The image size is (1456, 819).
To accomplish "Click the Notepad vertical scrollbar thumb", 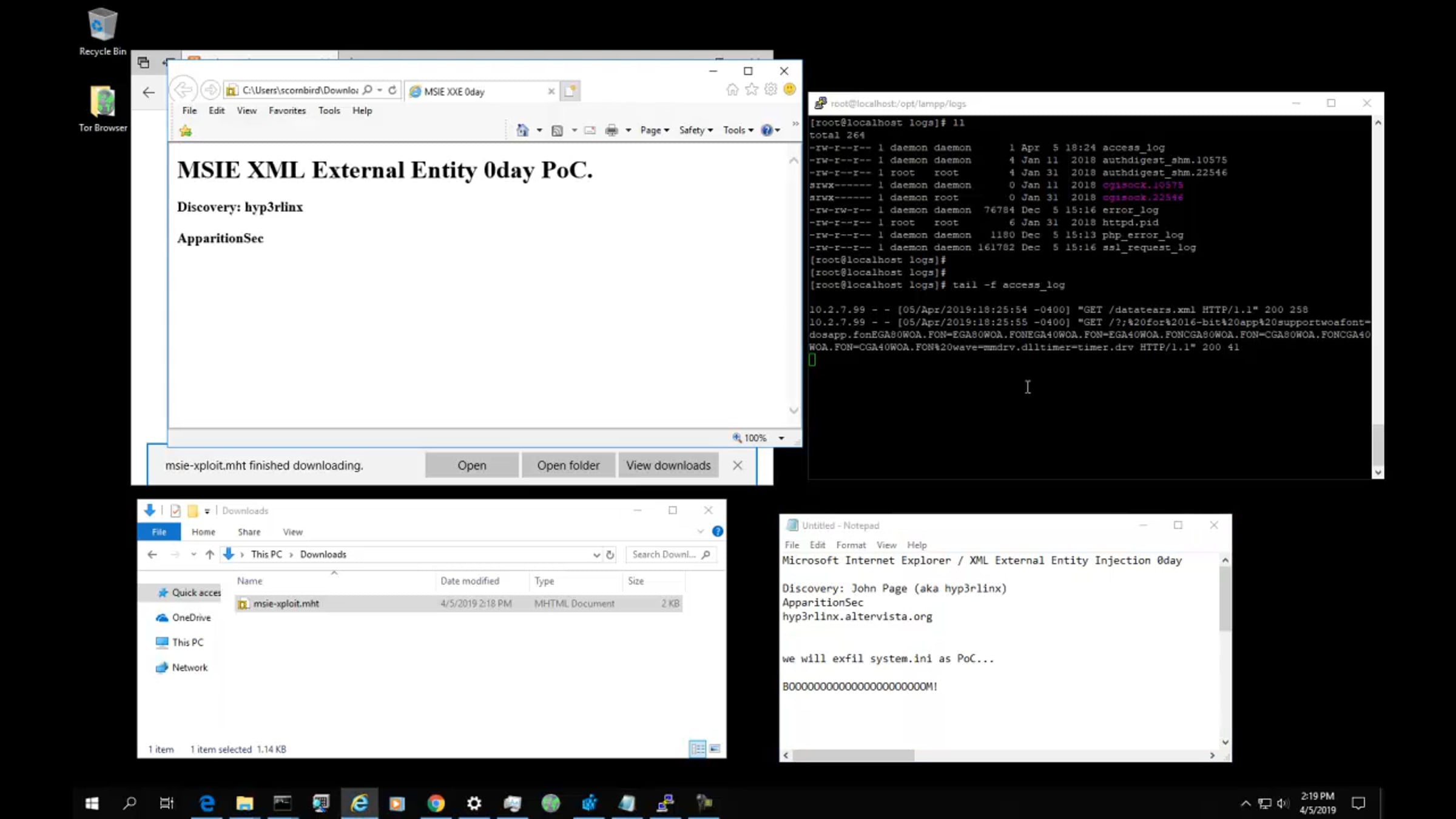I will [1225, 599].
